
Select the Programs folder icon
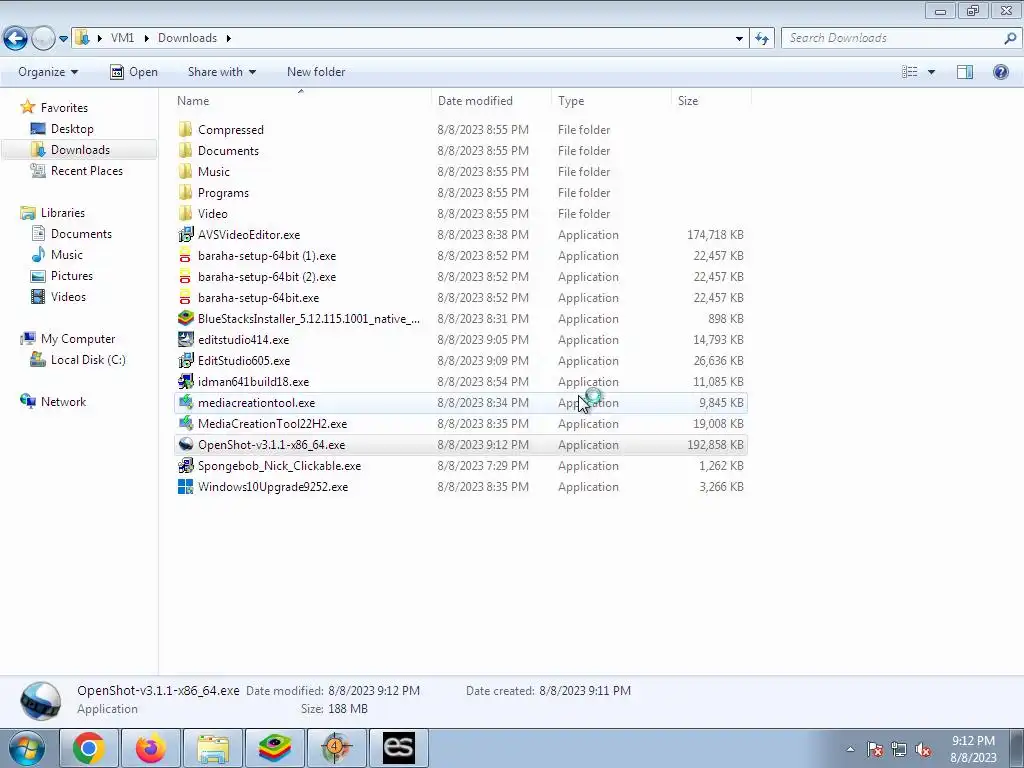[185, 193]
